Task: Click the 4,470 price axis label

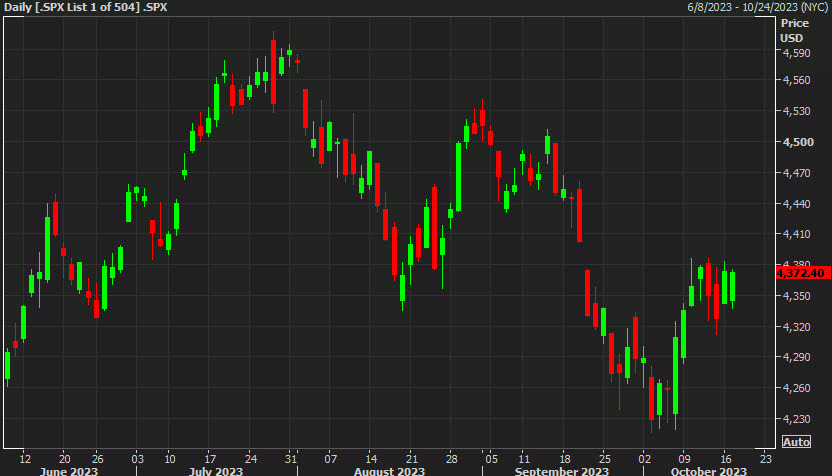Action: click(796, 173)
